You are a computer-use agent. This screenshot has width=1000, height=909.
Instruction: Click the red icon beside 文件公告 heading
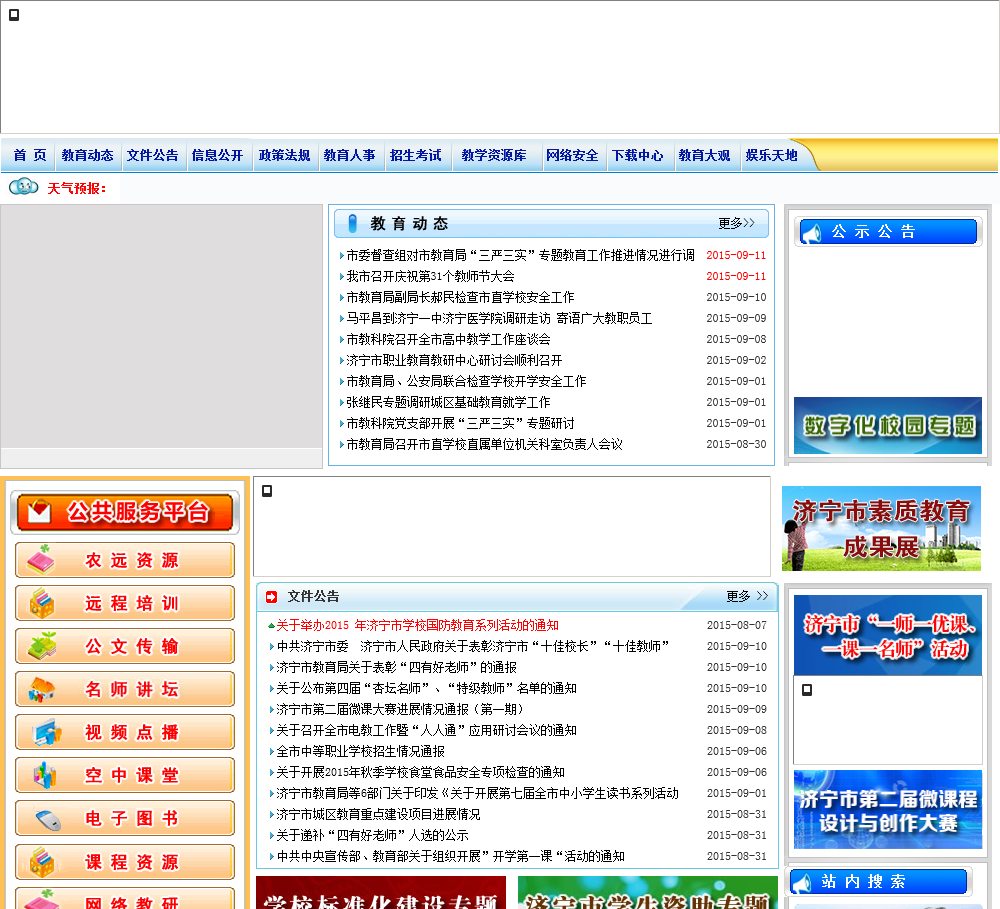point(272,596)
